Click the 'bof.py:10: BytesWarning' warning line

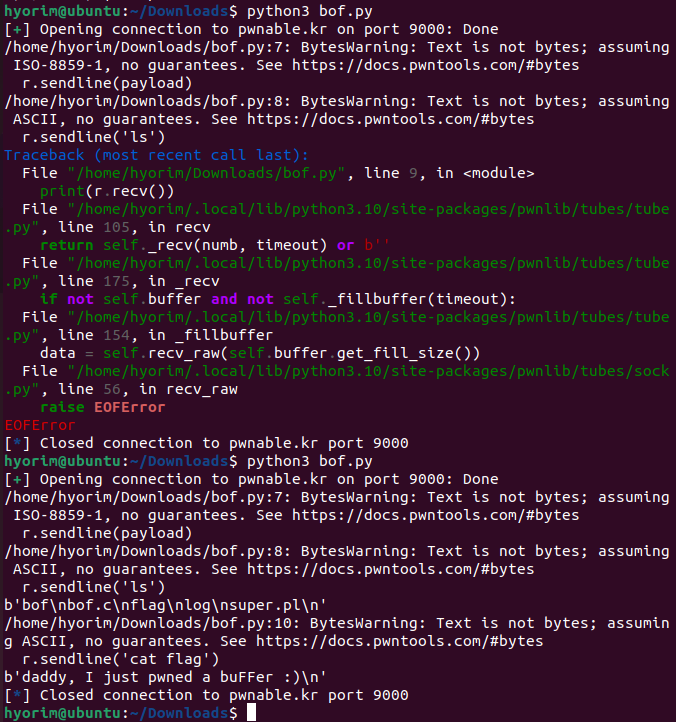point(337,623)
